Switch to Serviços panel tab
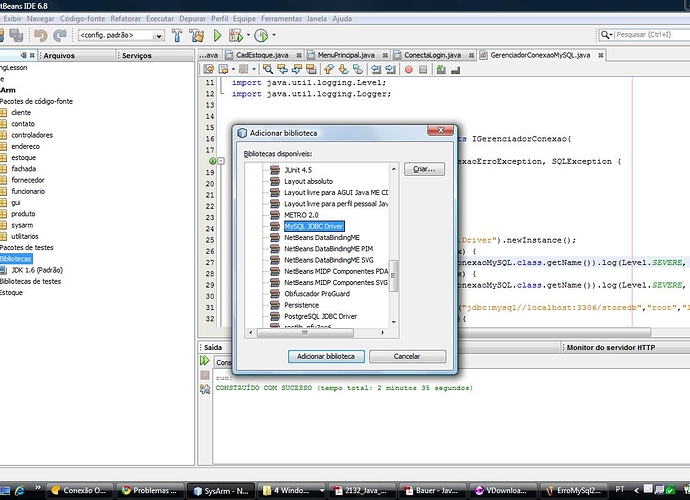The height and width of the screenshot is (500, 690). (x=137, y=55)
